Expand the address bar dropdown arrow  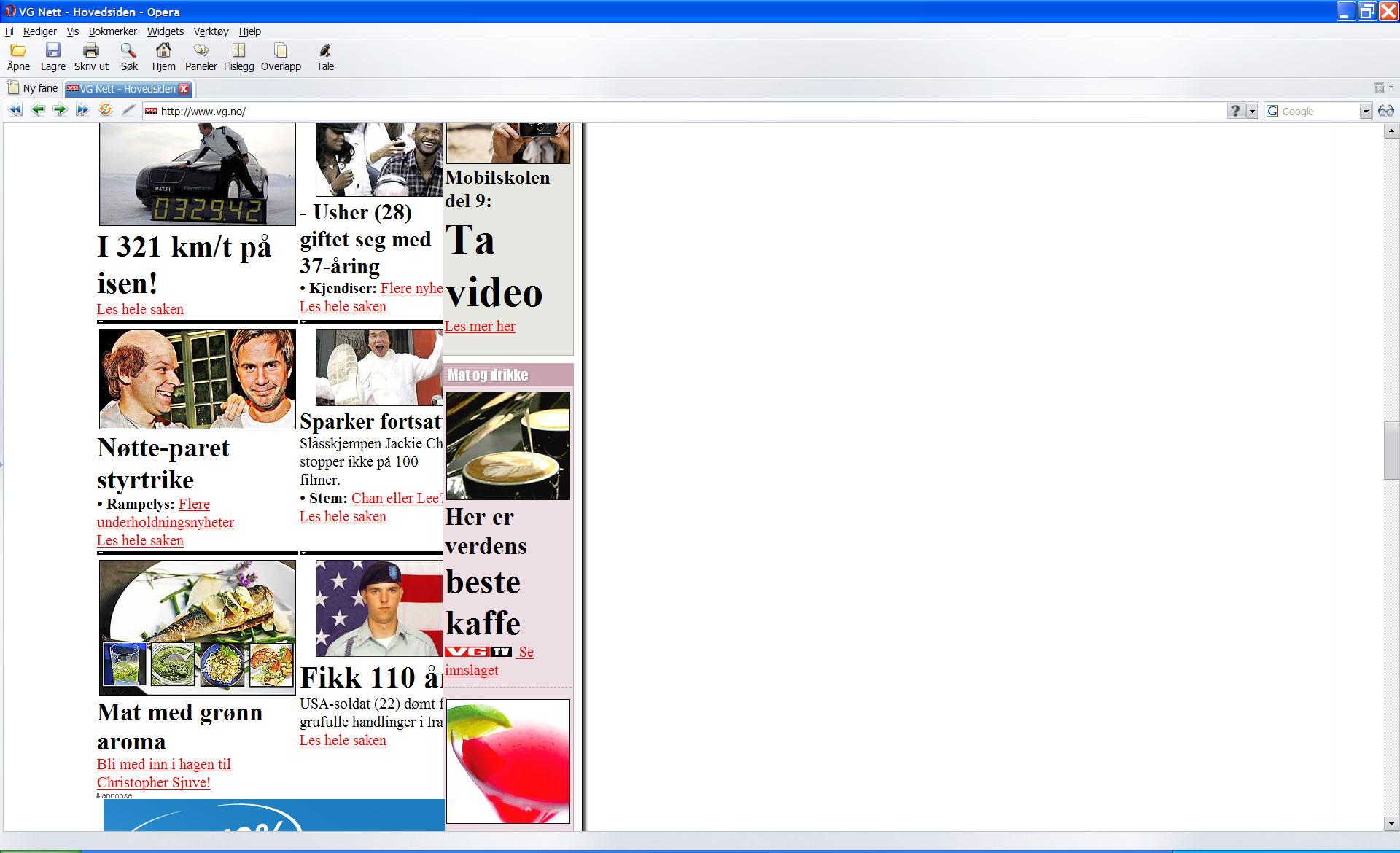click(x=1252, y=111)
